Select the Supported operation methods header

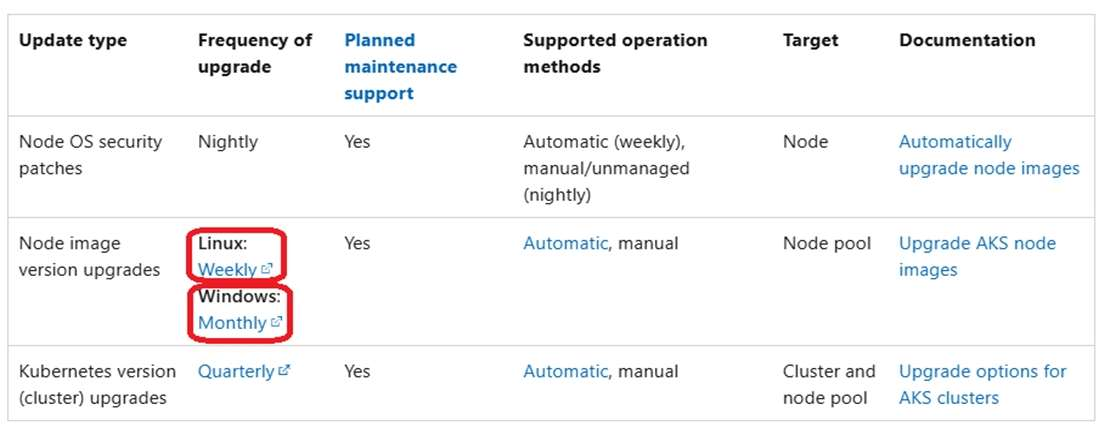point(614,54)
